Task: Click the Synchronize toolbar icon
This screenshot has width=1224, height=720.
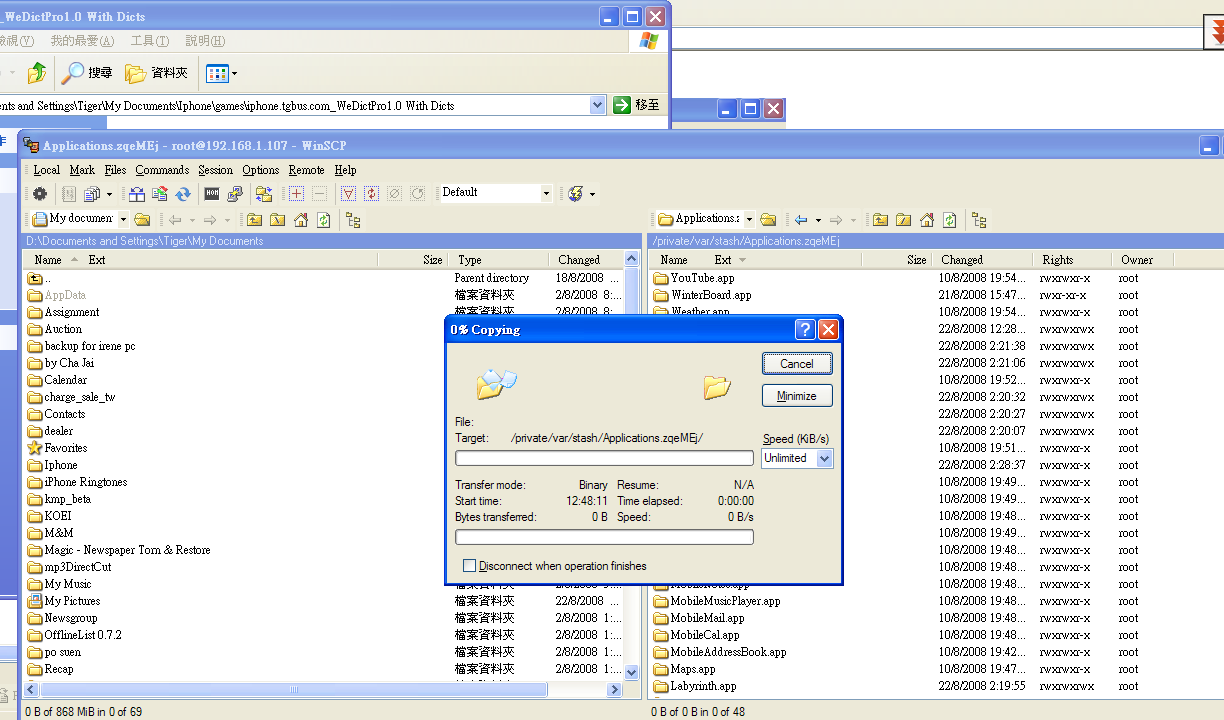Action: [183, 194]
